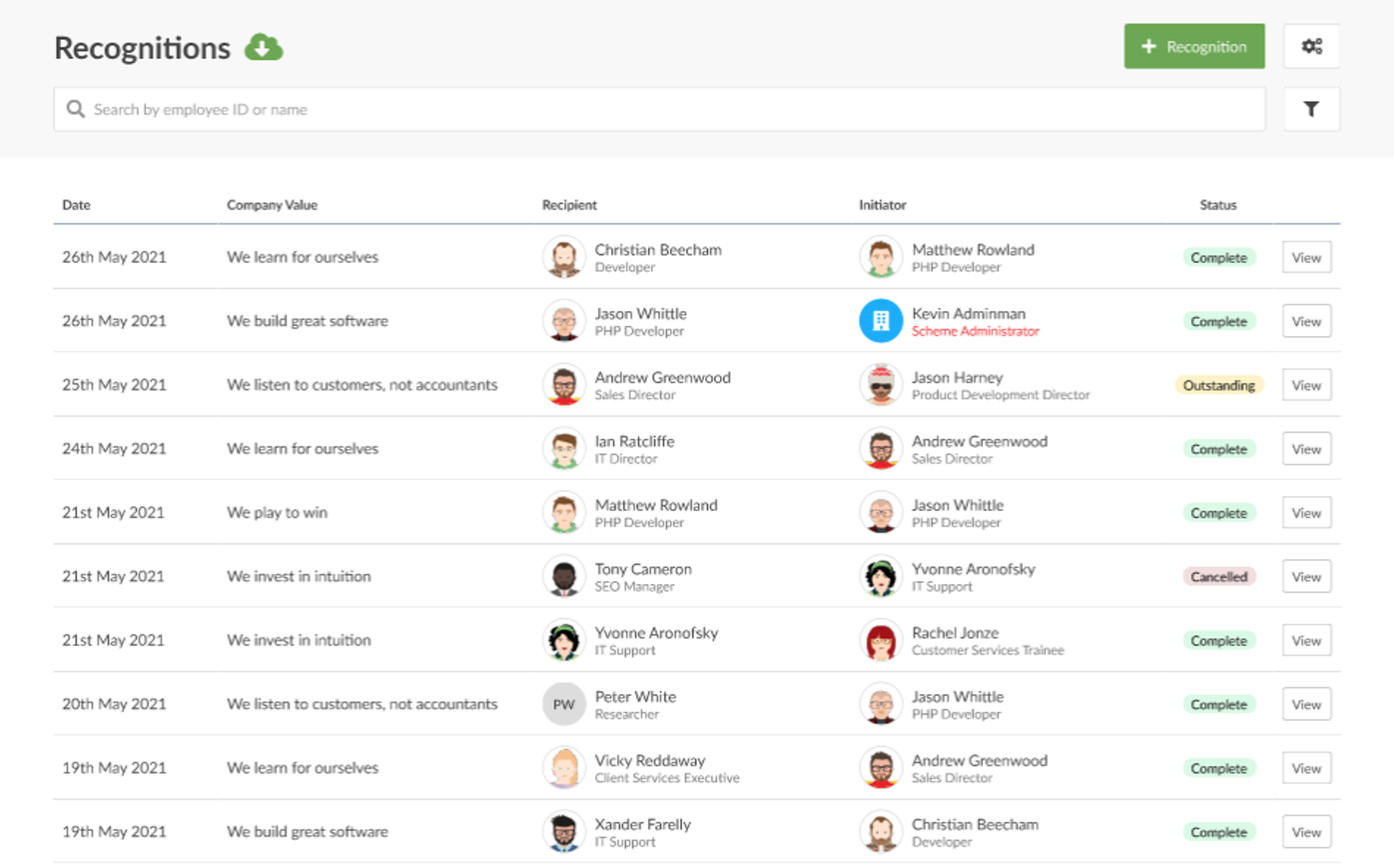Click Ian Ratcliffe's avatar
The image size is (1394, 868).
pyautogui.click(x=564, y=449)
